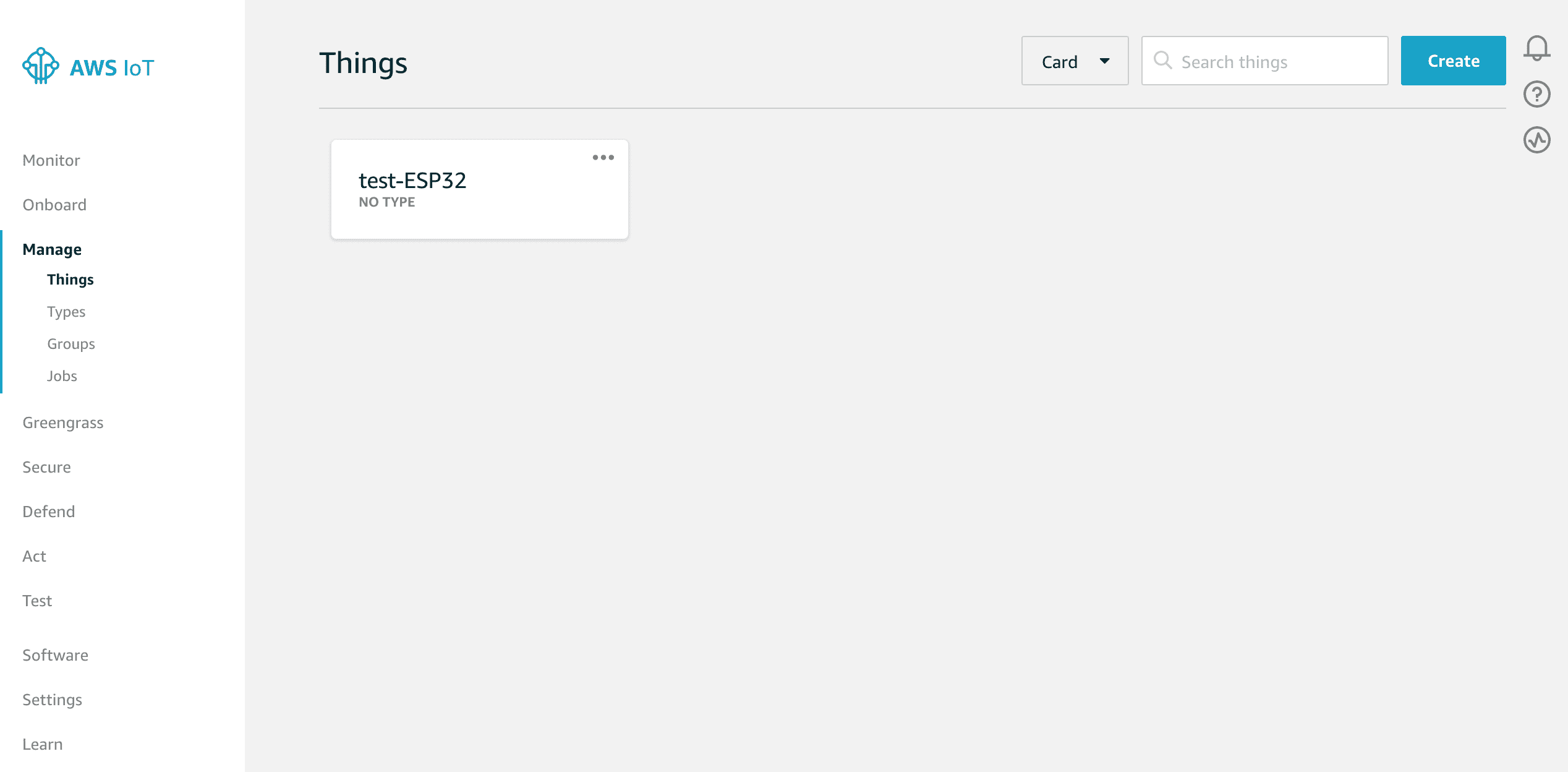Click the feedback pulse icon

[1538, 139]
